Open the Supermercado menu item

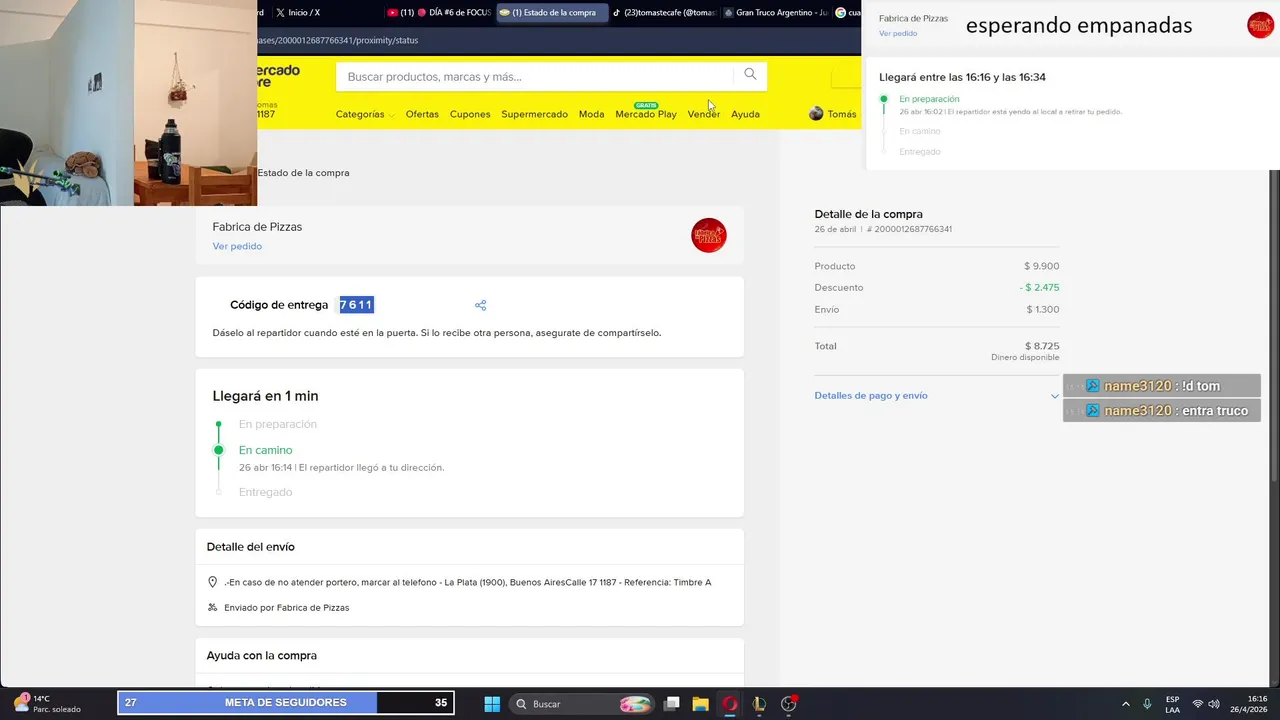tap(534, 114)
